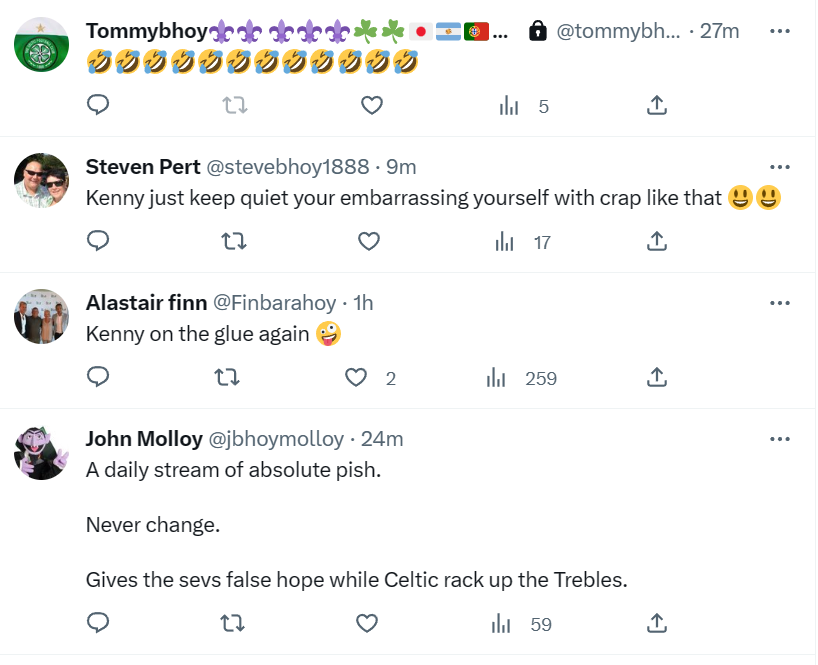Viewport: 818px width, 665px height.
Task: Retweet Alastair finn's reply
Action: [x=227, y=378]
